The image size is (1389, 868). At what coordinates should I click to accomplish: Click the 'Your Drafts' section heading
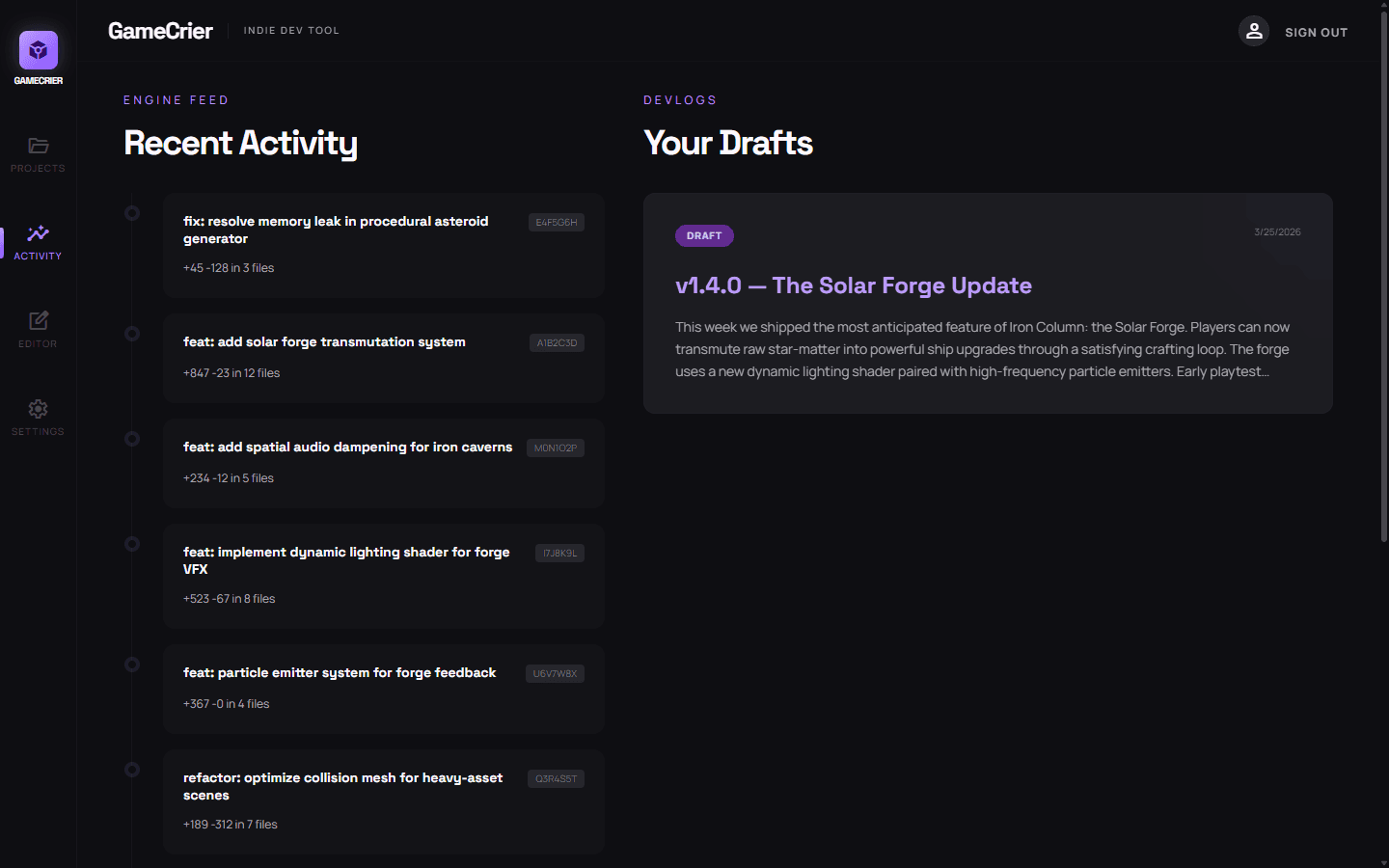coord(728,143)
